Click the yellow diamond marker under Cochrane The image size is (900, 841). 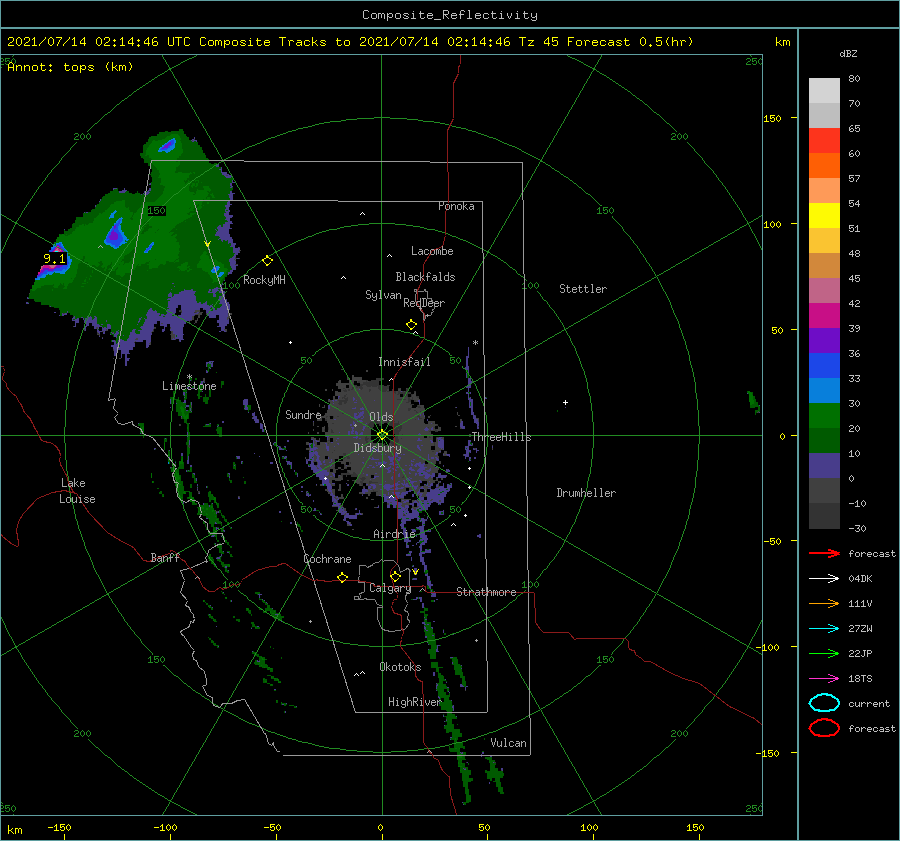[x=342, y=577]
